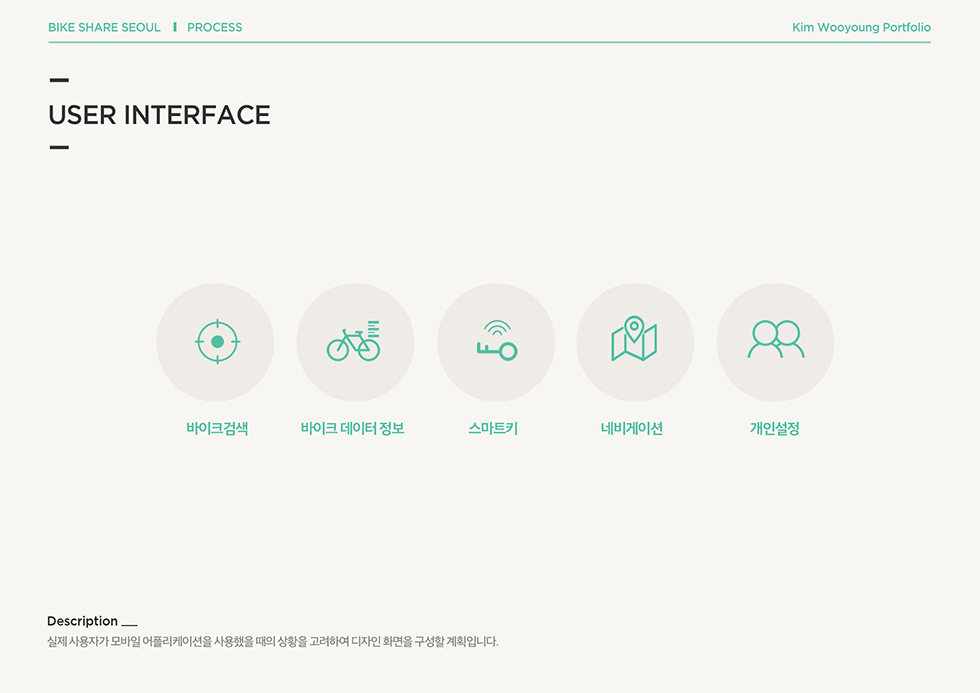Click the 개인설정 label

[x=775, y=429]
